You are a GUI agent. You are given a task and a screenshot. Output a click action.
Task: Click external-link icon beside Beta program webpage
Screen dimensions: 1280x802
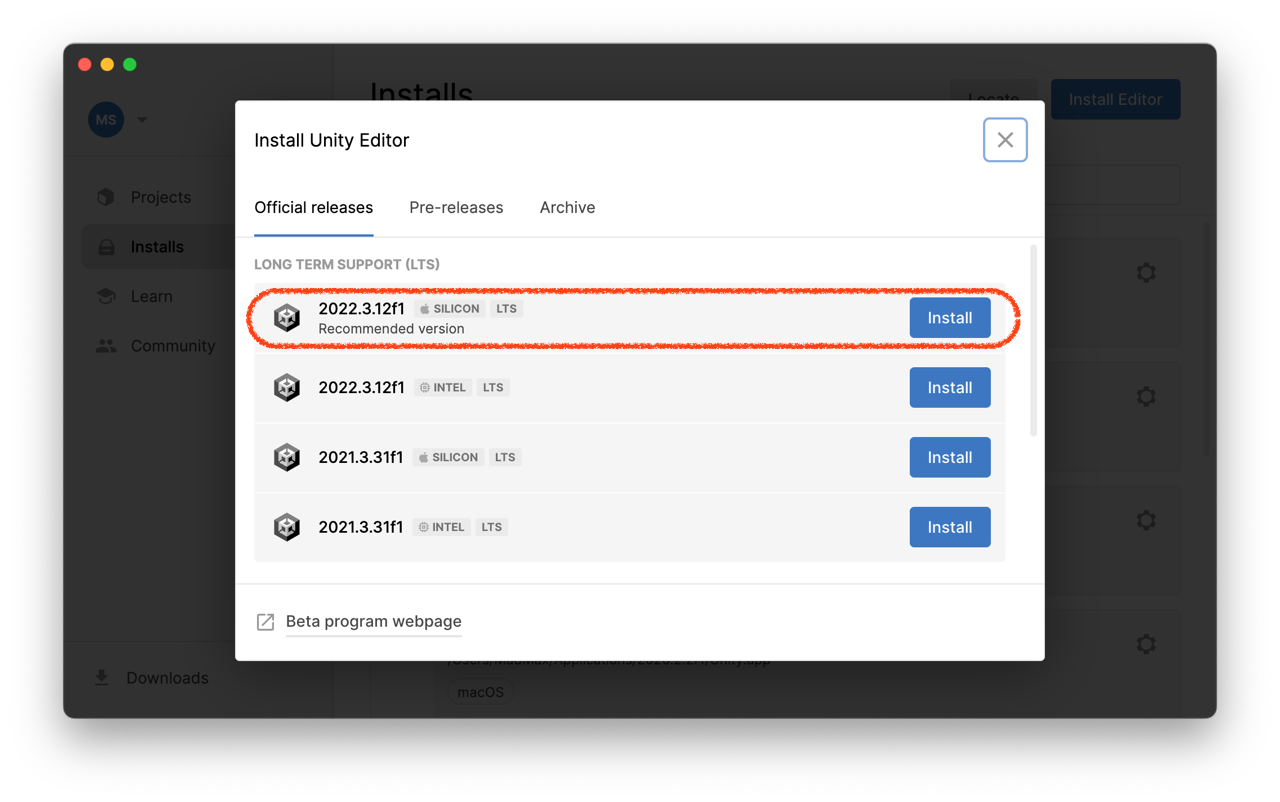coord(265,622)
